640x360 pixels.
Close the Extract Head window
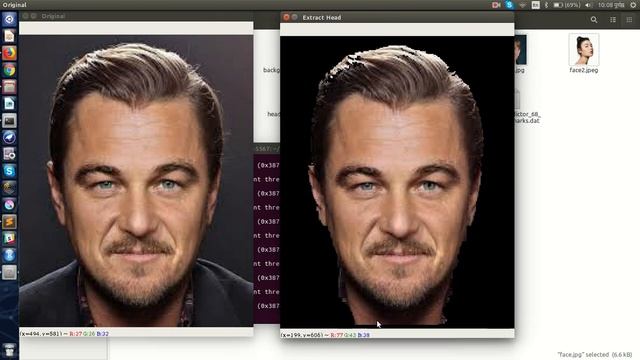tap(286, 17)
